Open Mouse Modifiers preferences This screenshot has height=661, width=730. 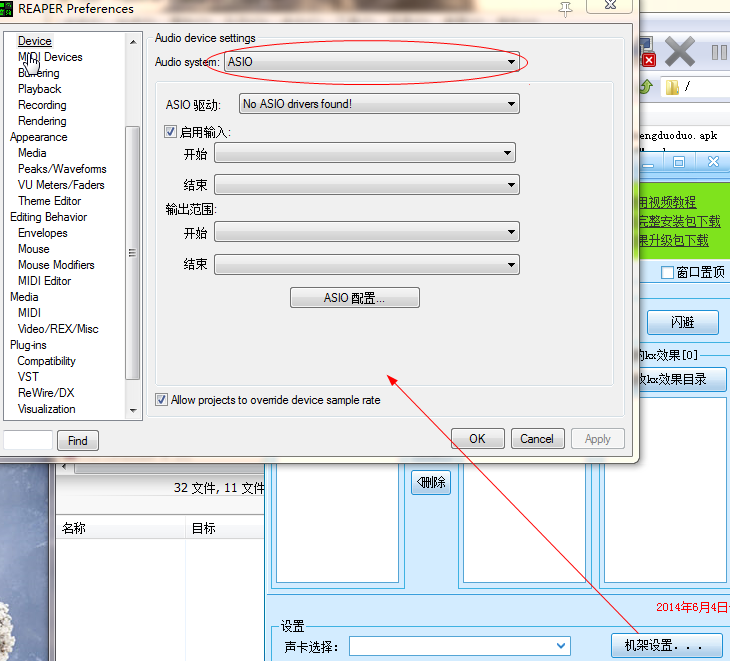(x=56, y=265)
